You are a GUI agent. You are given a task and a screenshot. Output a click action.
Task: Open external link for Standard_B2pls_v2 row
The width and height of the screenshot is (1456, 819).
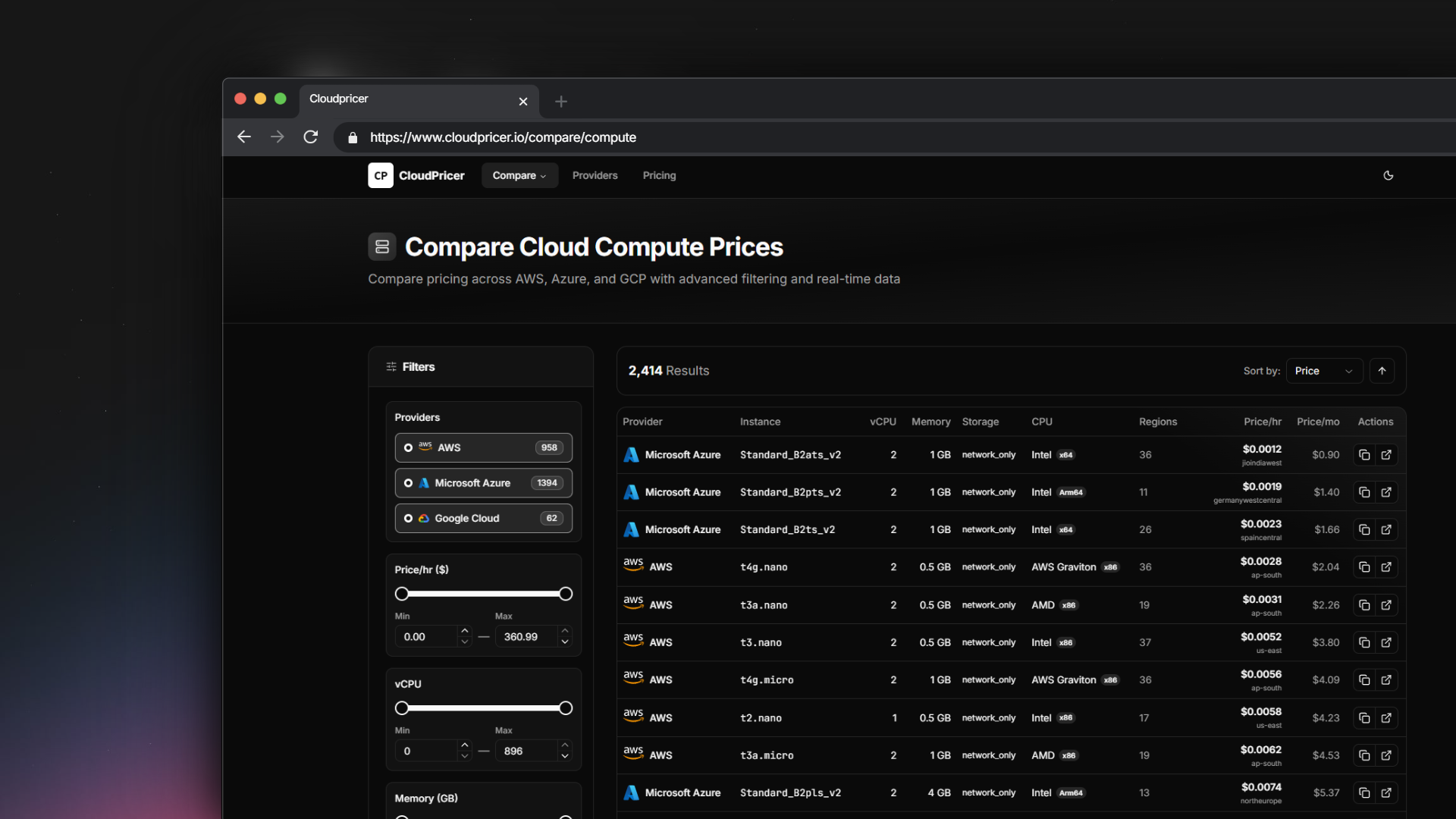pyautogui.click(x=1387, y=792)
